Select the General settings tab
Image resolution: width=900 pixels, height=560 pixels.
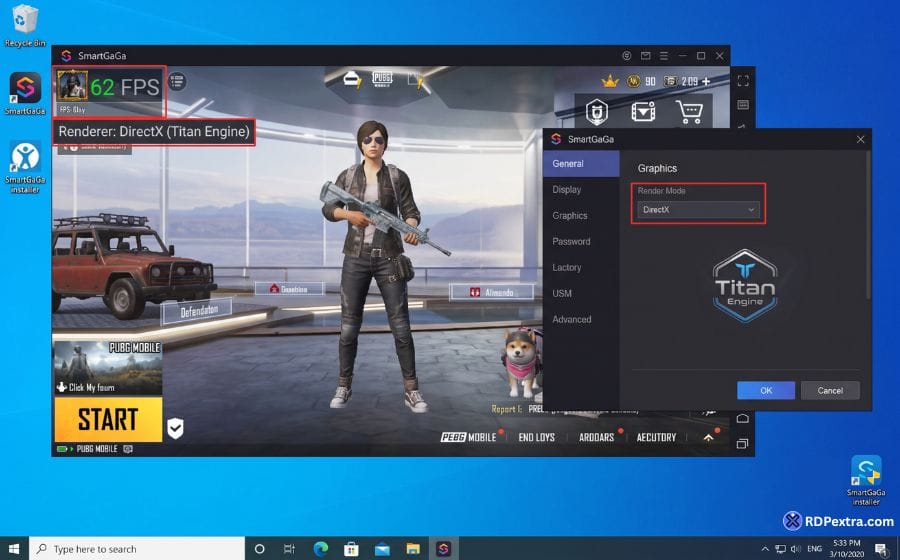point(581,164)
